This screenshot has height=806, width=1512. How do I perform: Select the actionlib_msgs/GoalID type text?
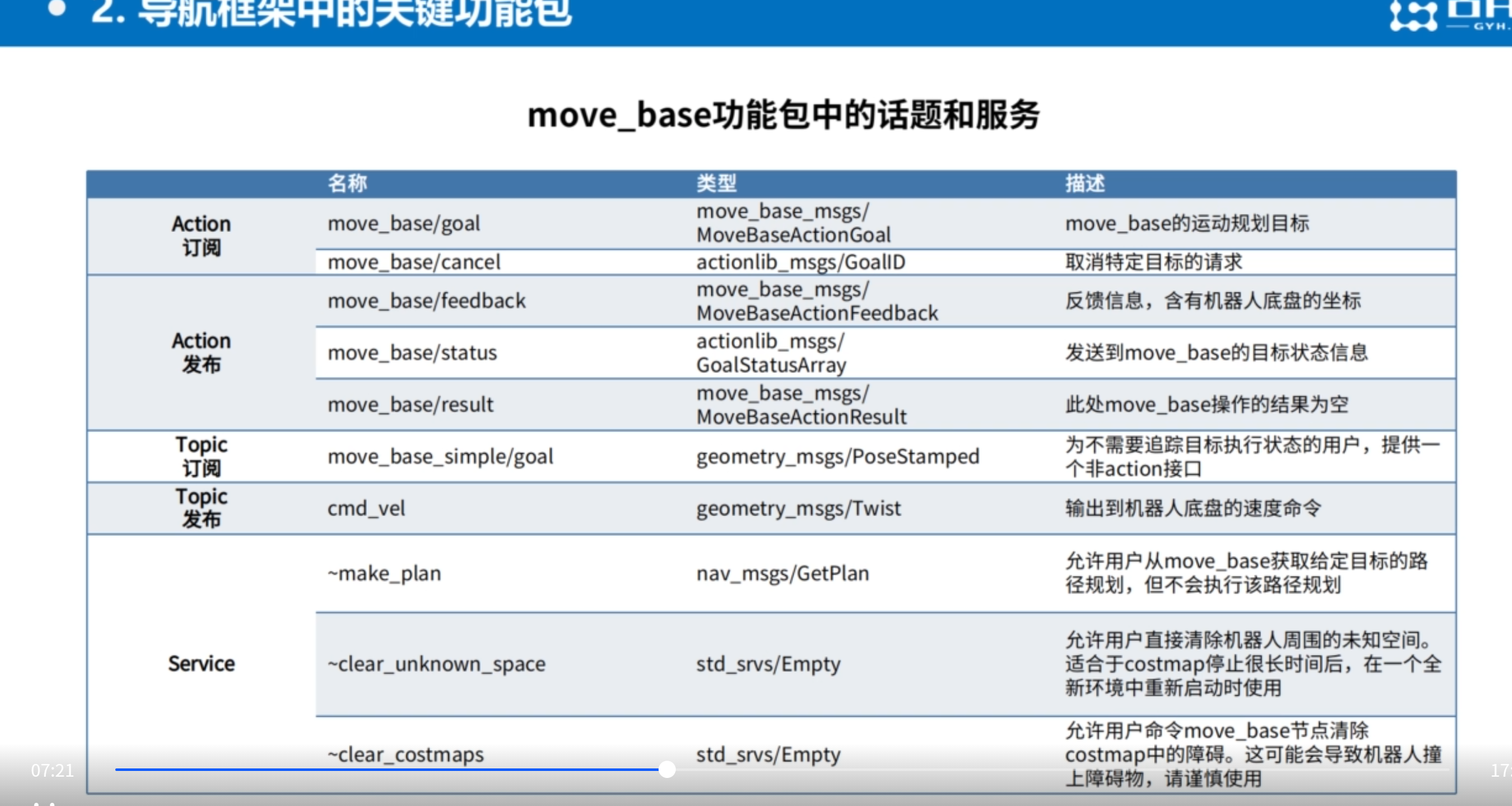[x=801, y=262]
